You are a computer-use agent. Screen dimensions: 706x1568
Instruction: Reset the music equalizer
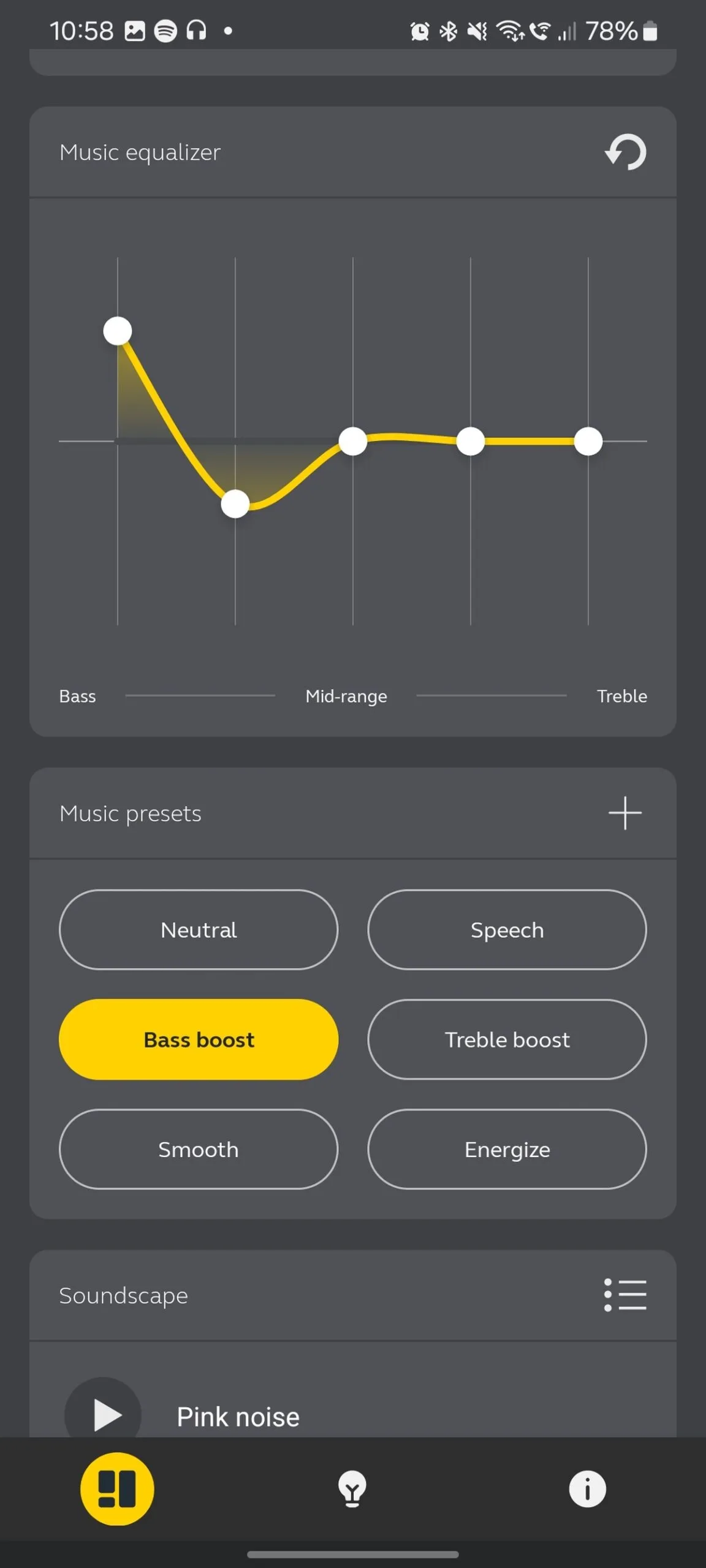(625, 152)
